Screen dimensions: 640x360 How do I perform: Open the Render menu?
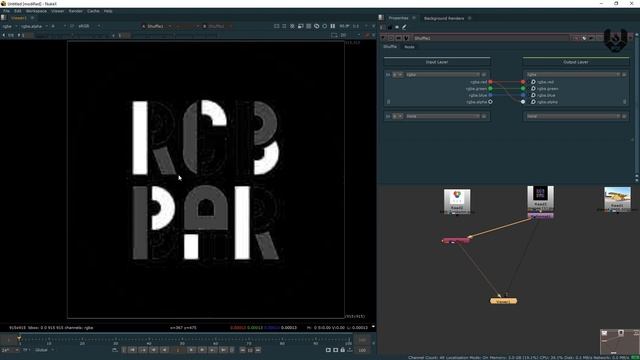click(76, 11)
